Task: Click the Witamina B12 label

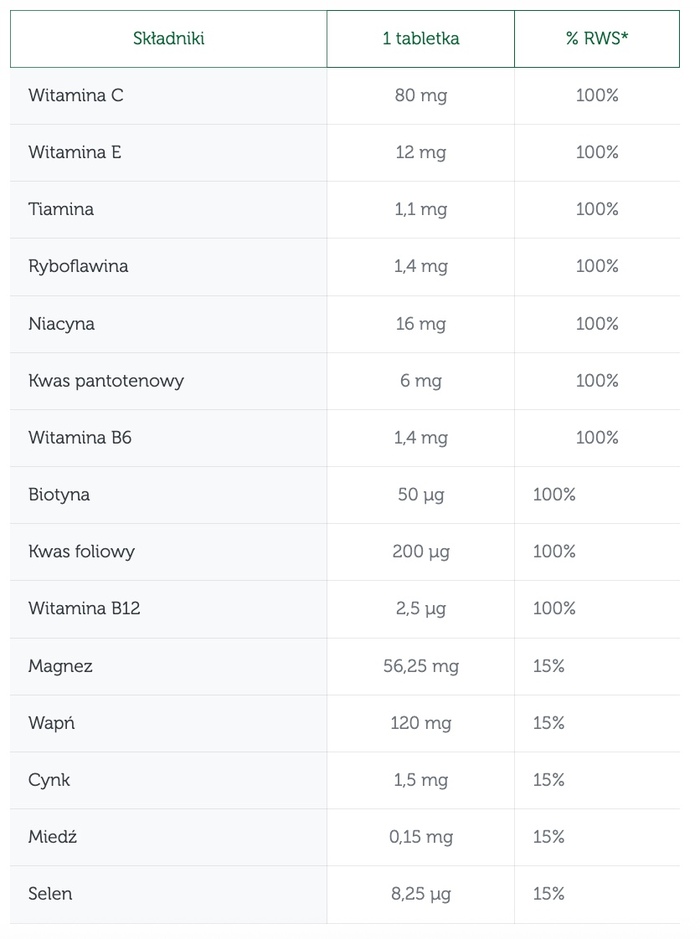Action: (84, 609)
